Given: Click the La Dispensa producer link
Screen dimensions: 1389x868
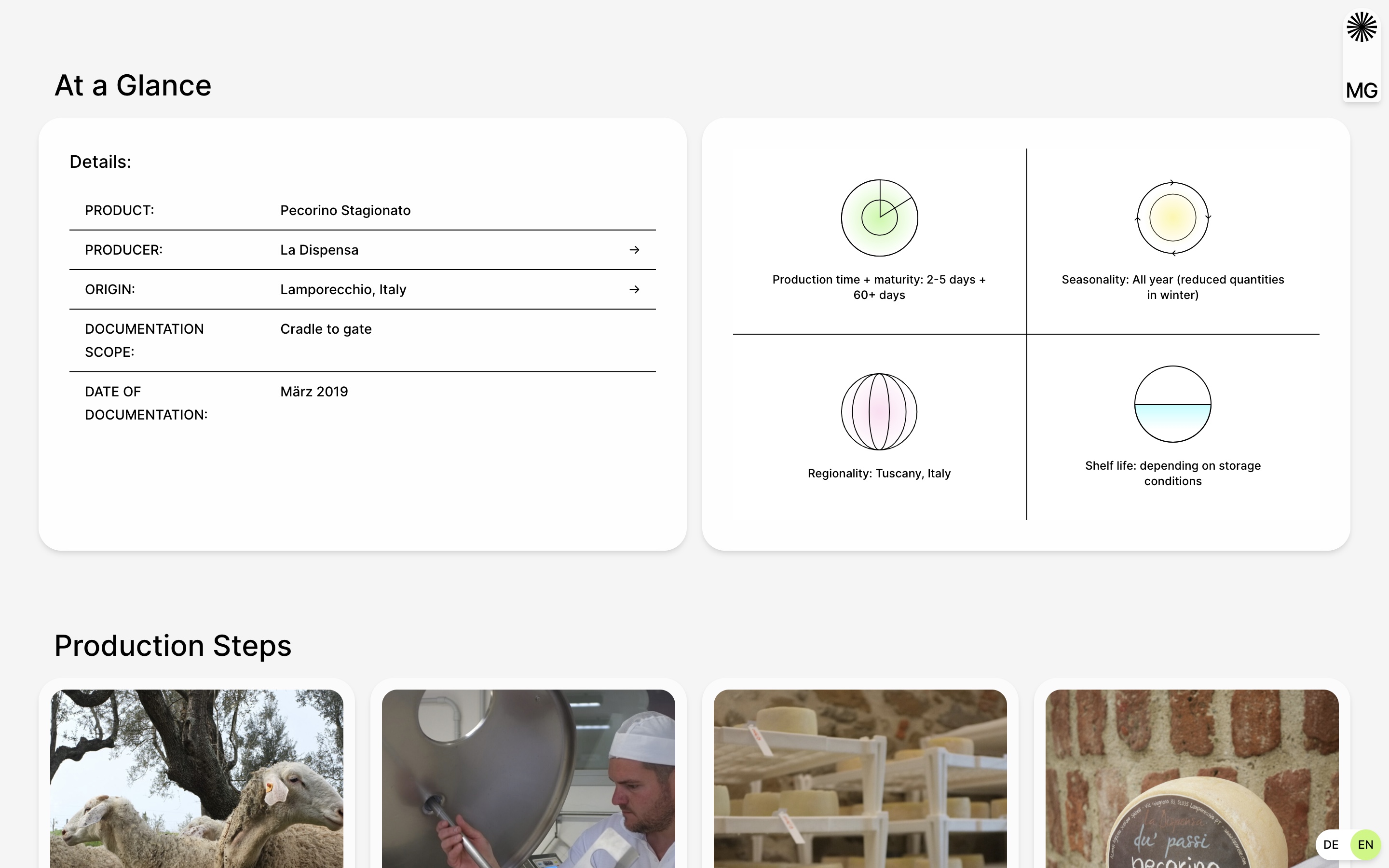Looking at the screenshot, I should pos(319,250).
